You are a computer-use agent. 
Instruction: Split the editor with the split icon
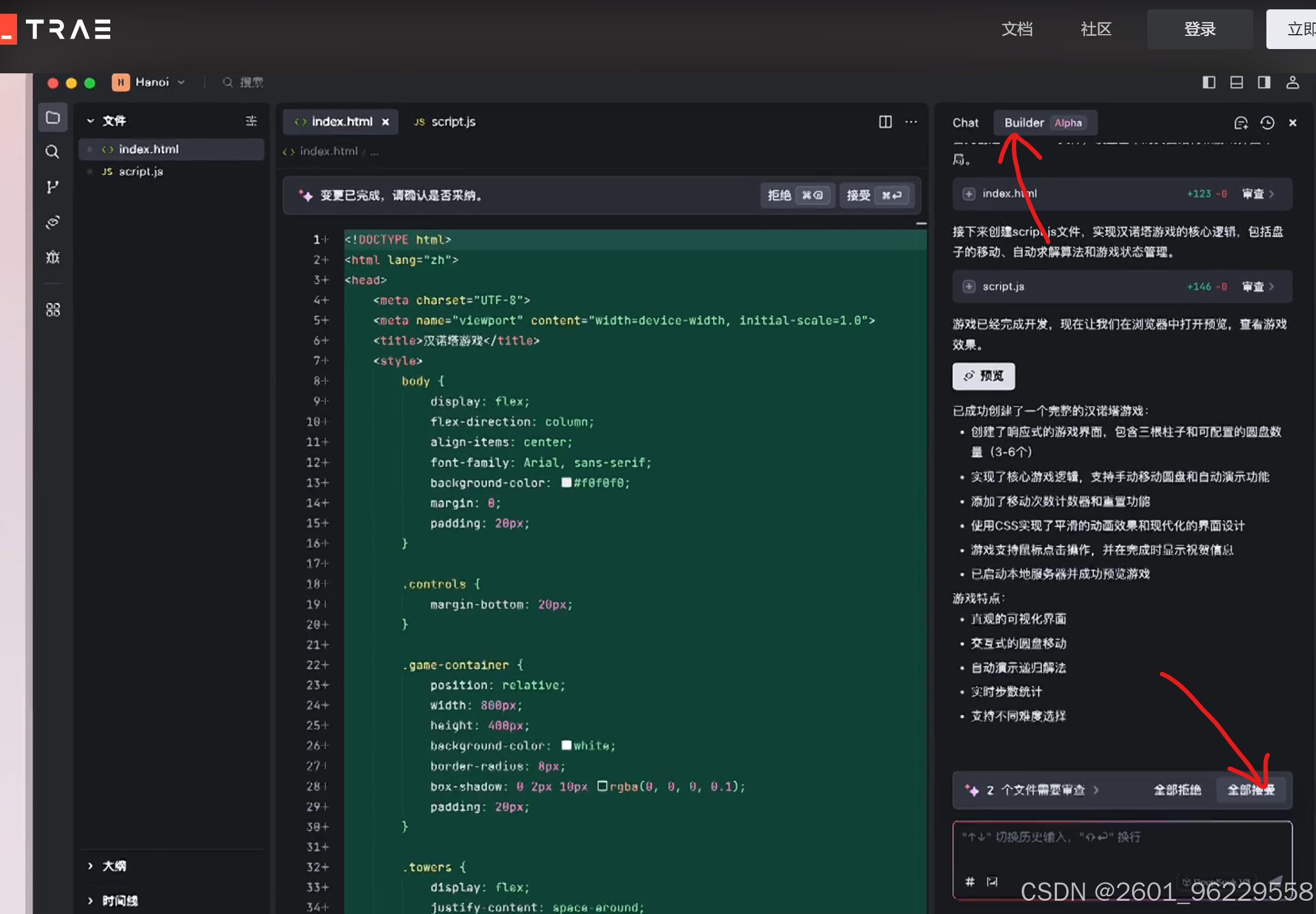click(885, 121)
